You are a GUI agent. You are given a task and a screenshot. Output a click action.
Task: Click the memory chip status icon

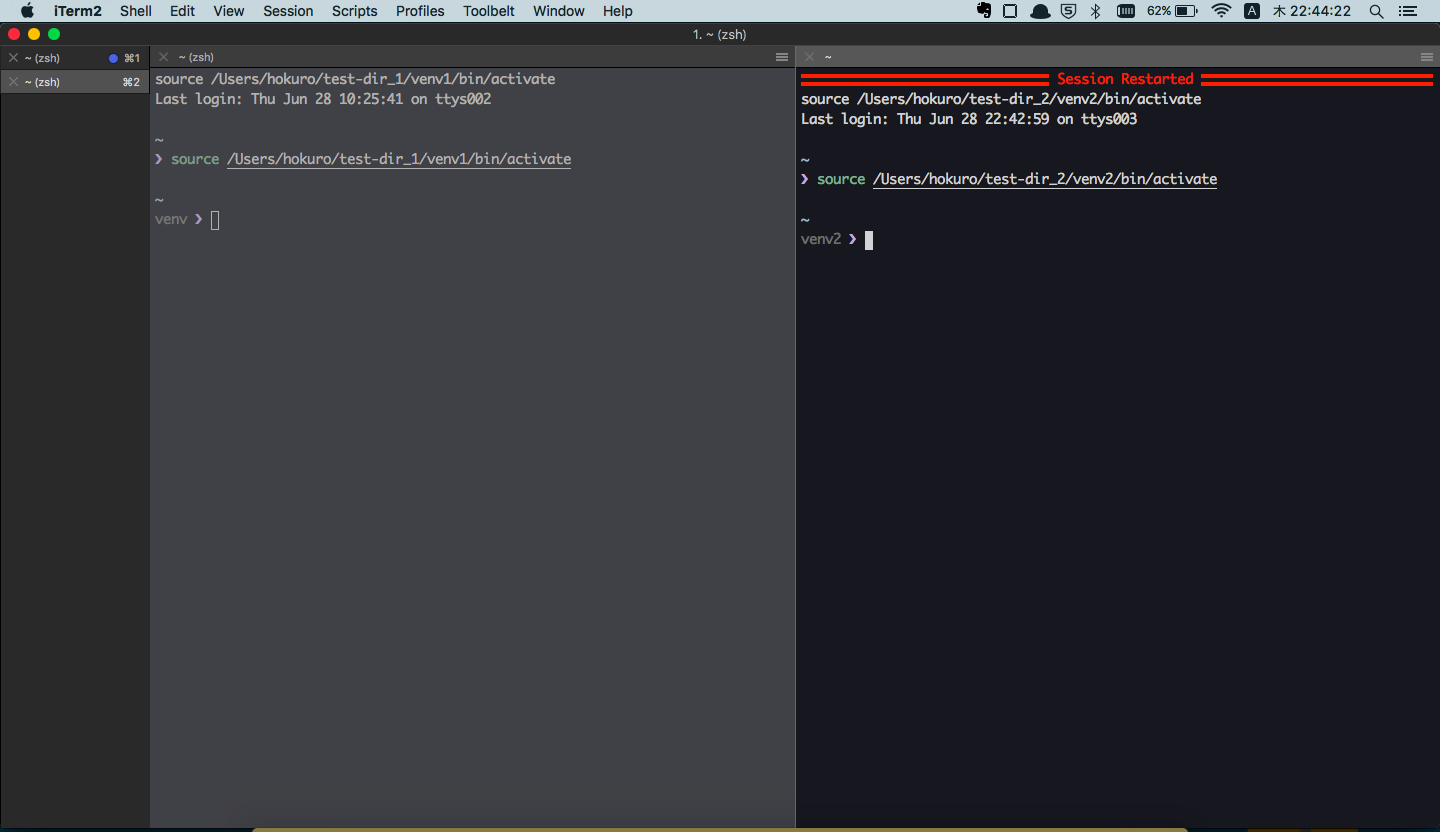(1126, 11)
